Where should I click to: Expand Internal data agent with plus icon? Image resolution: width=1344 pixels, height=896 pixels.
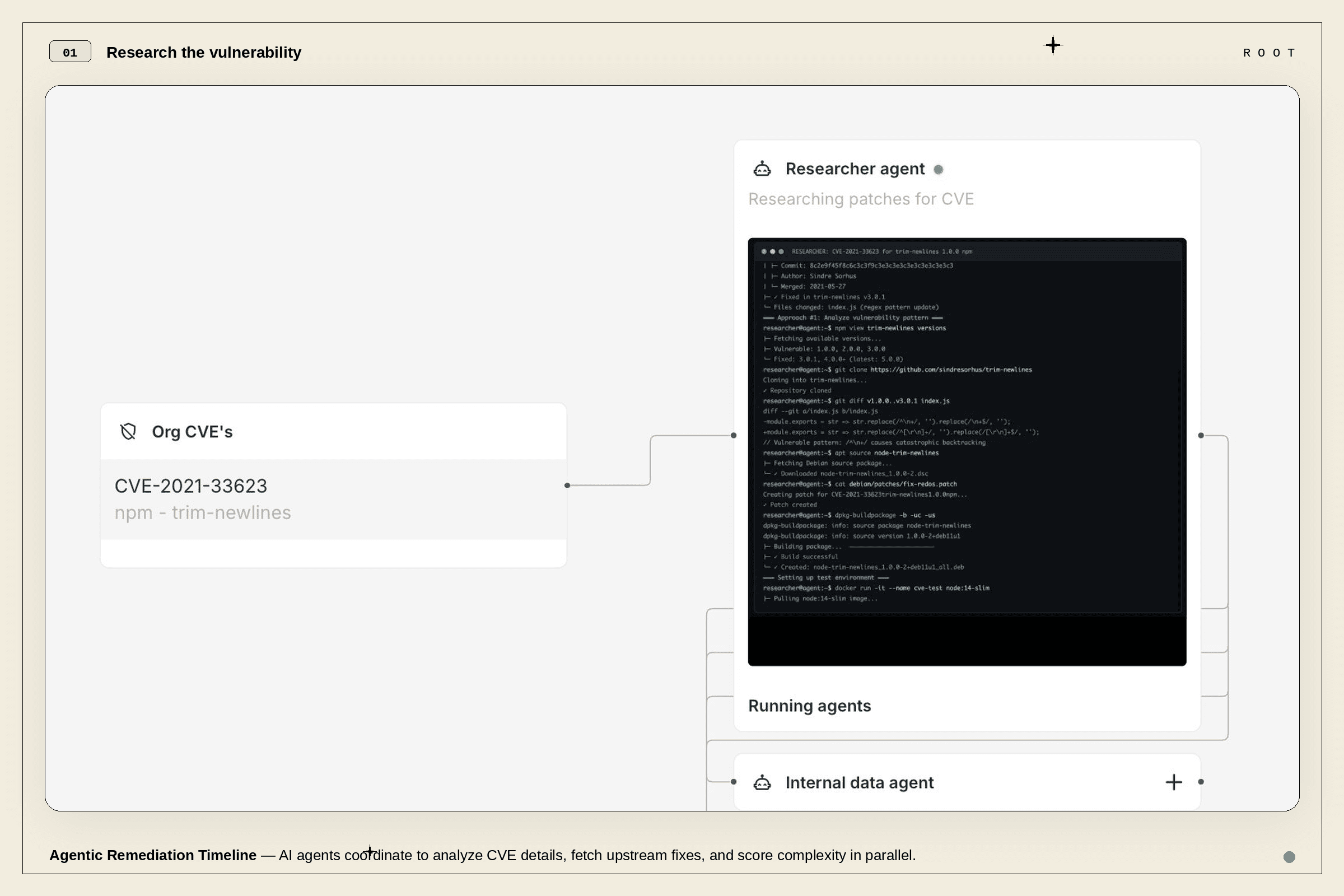click(x=1173, y=782)
